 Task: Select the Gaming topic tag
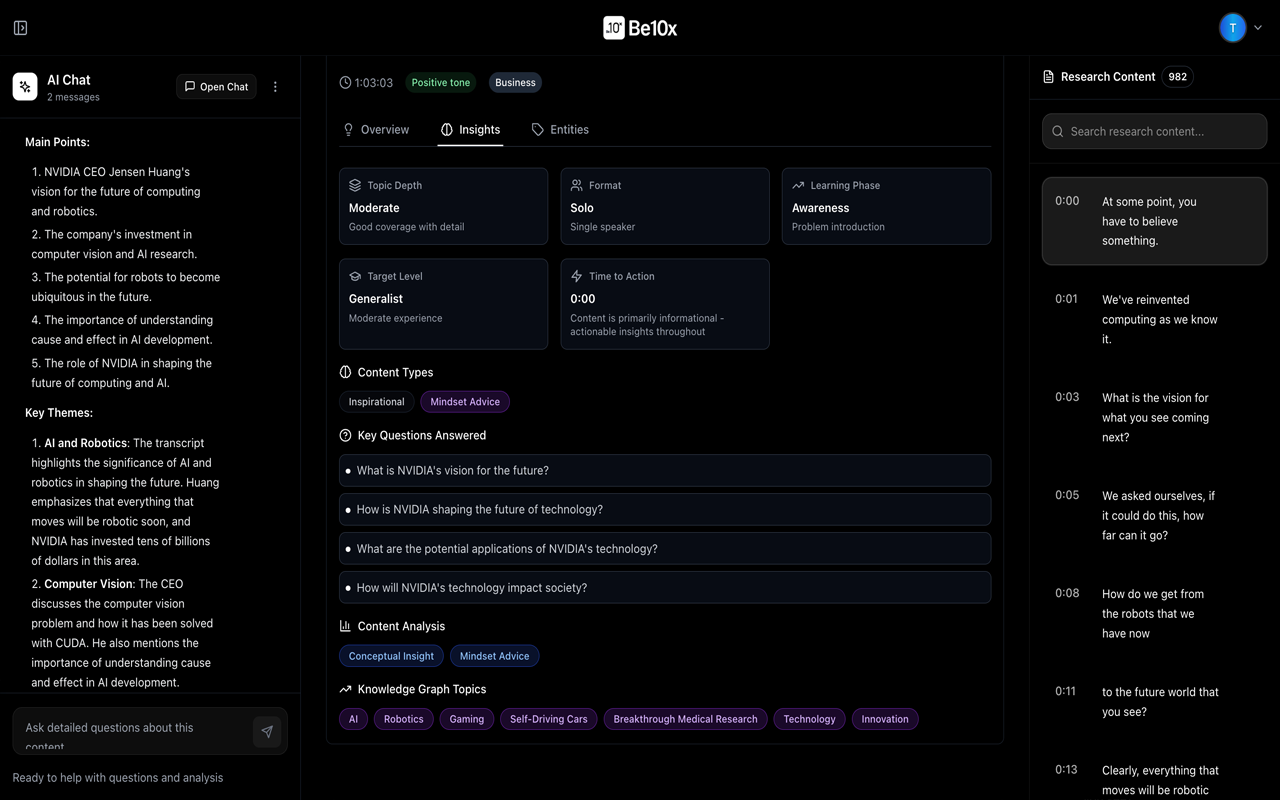tap(467, 719)
